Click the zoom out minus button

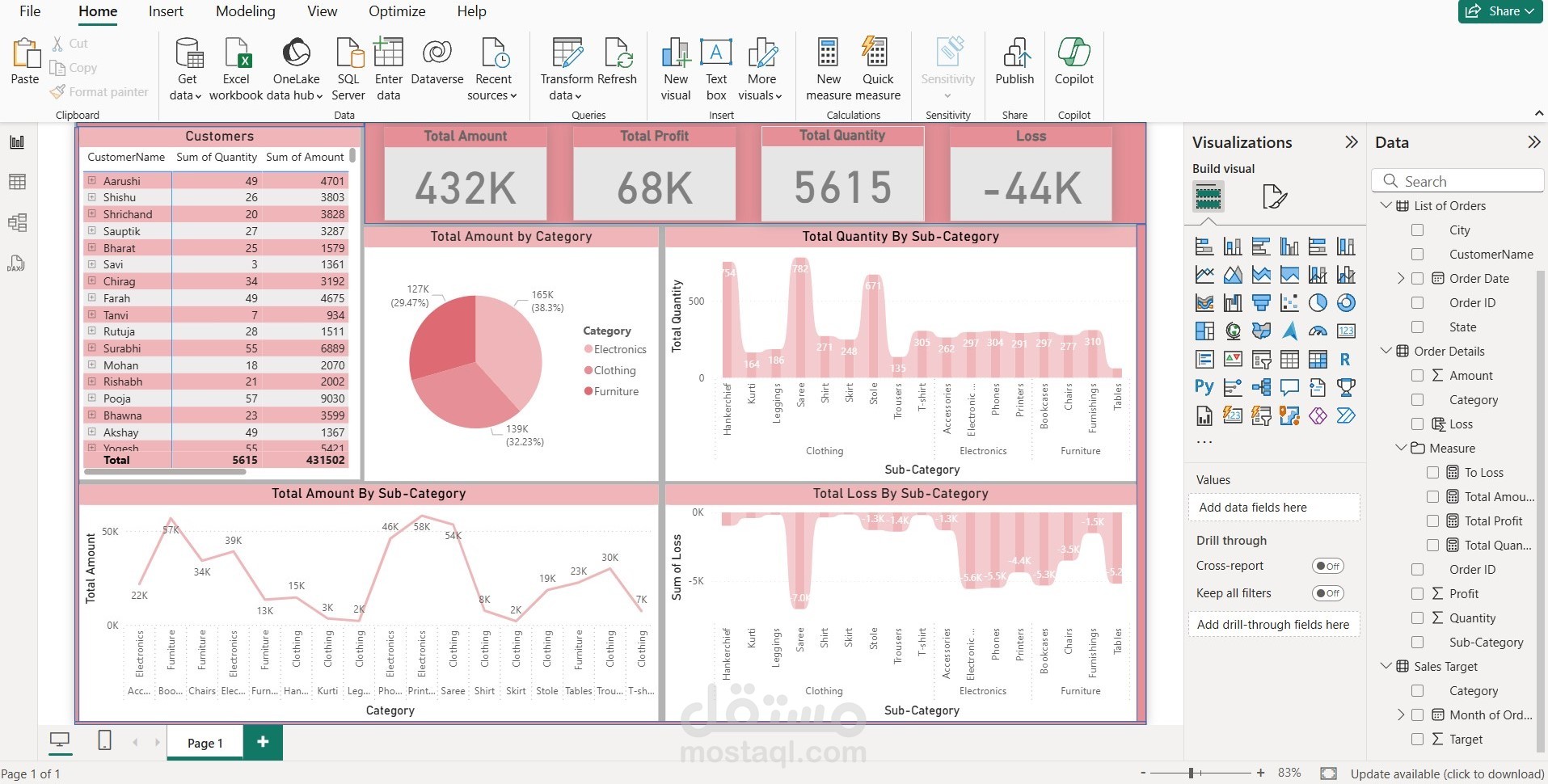[x=1142, y=773]
